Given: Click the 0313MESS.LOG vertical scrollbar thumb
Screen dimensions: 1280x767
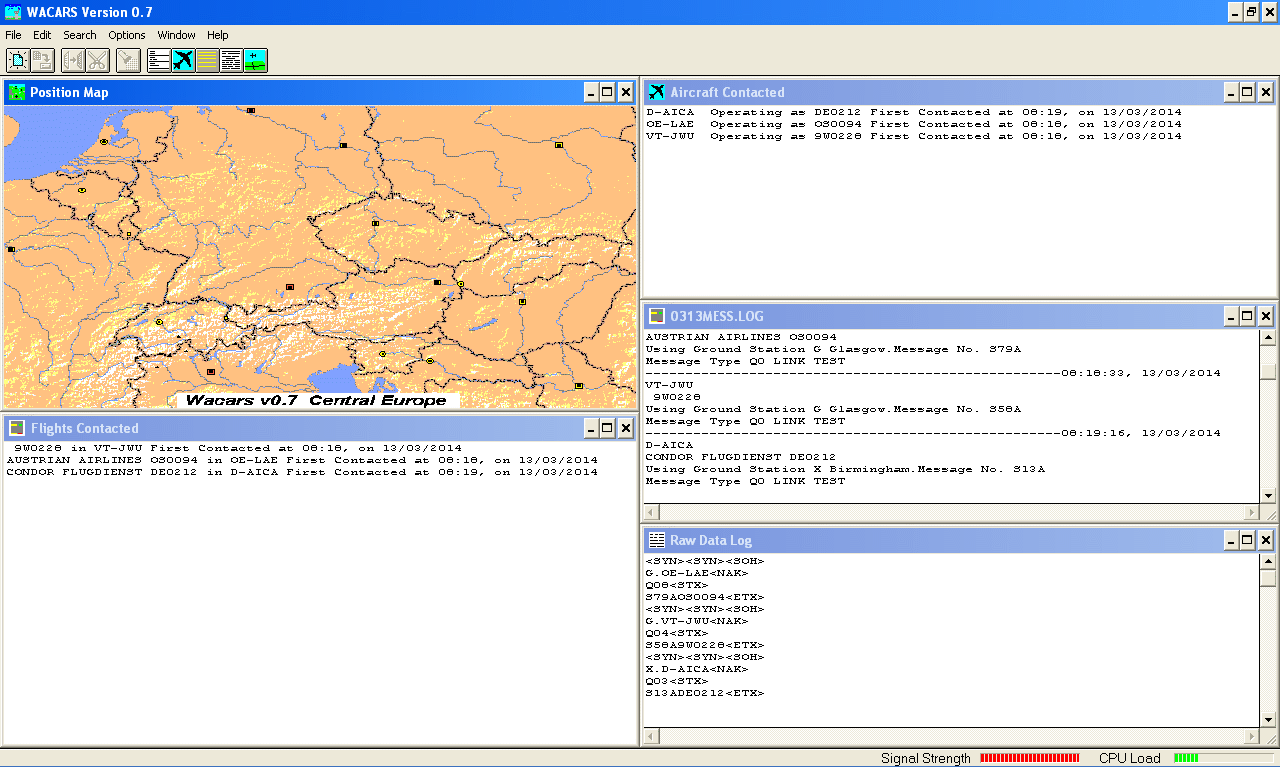Looking at the screenshot, I should pyautogui.click(x=1268, y=371).
